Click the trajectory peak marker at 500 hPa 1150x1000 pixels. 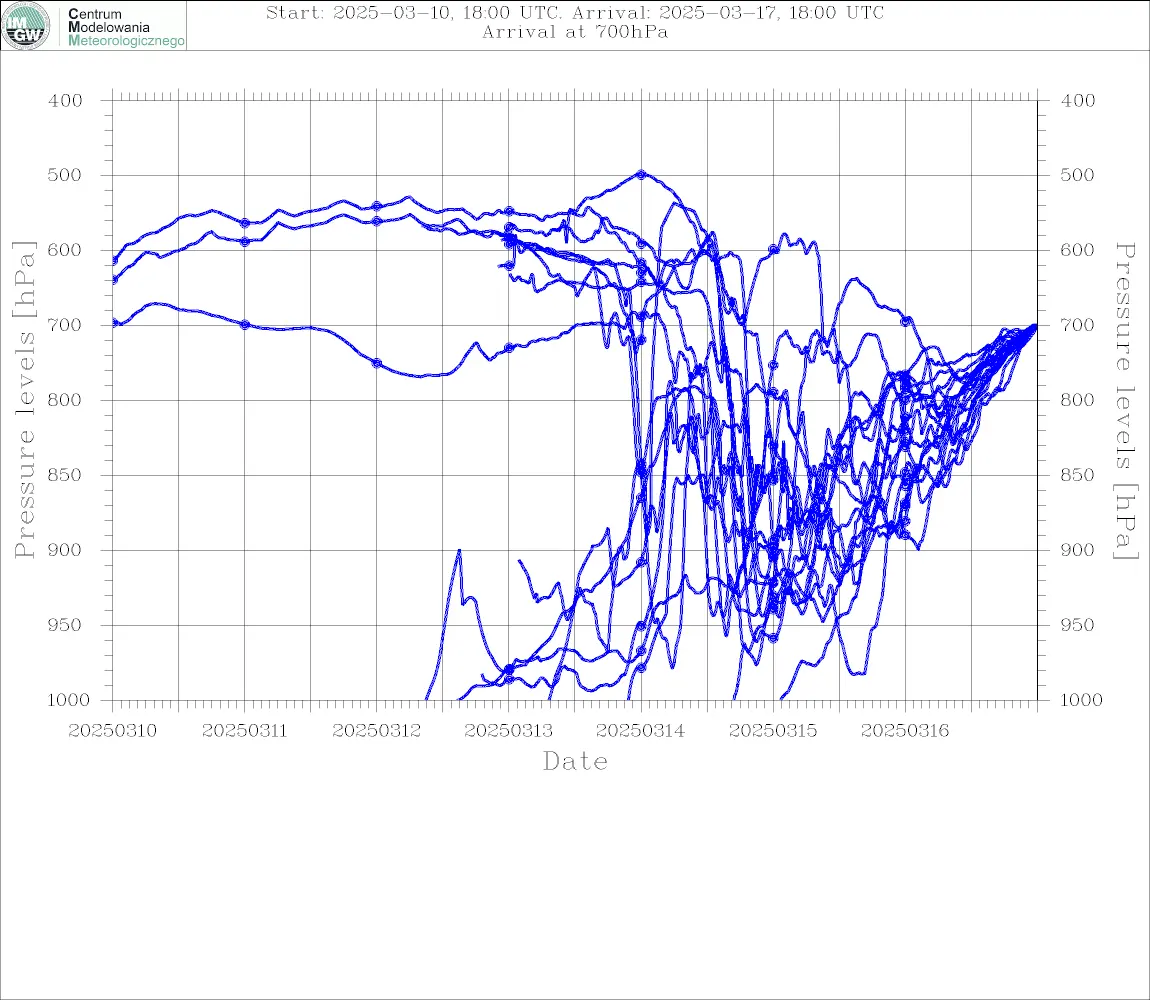(641, 175)
